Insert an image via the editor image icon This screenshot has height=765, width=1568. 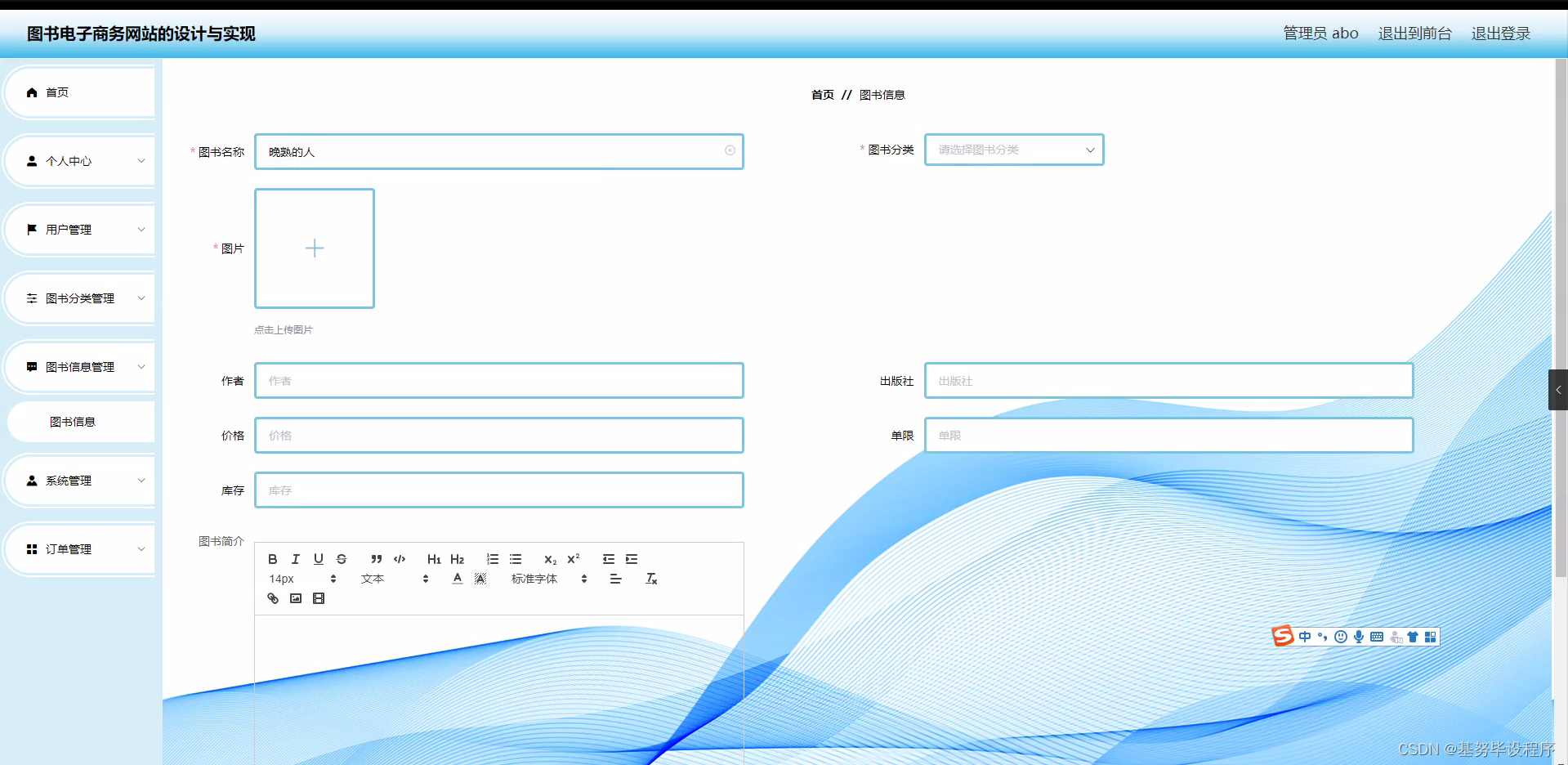coord(296,598)
